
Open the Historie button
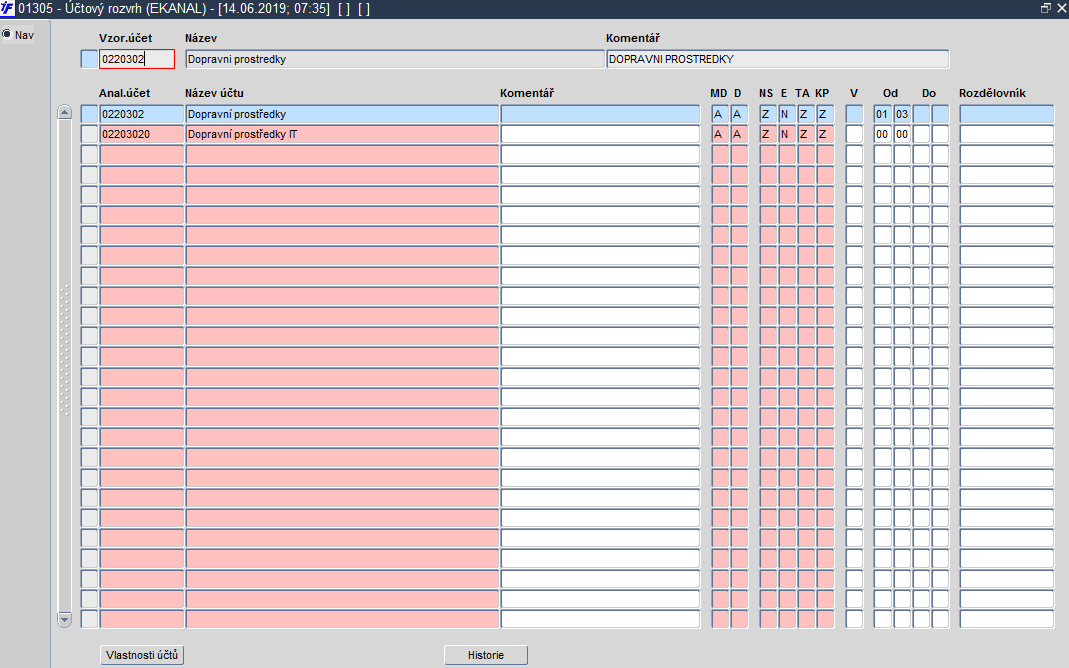(x=486, y=655)
